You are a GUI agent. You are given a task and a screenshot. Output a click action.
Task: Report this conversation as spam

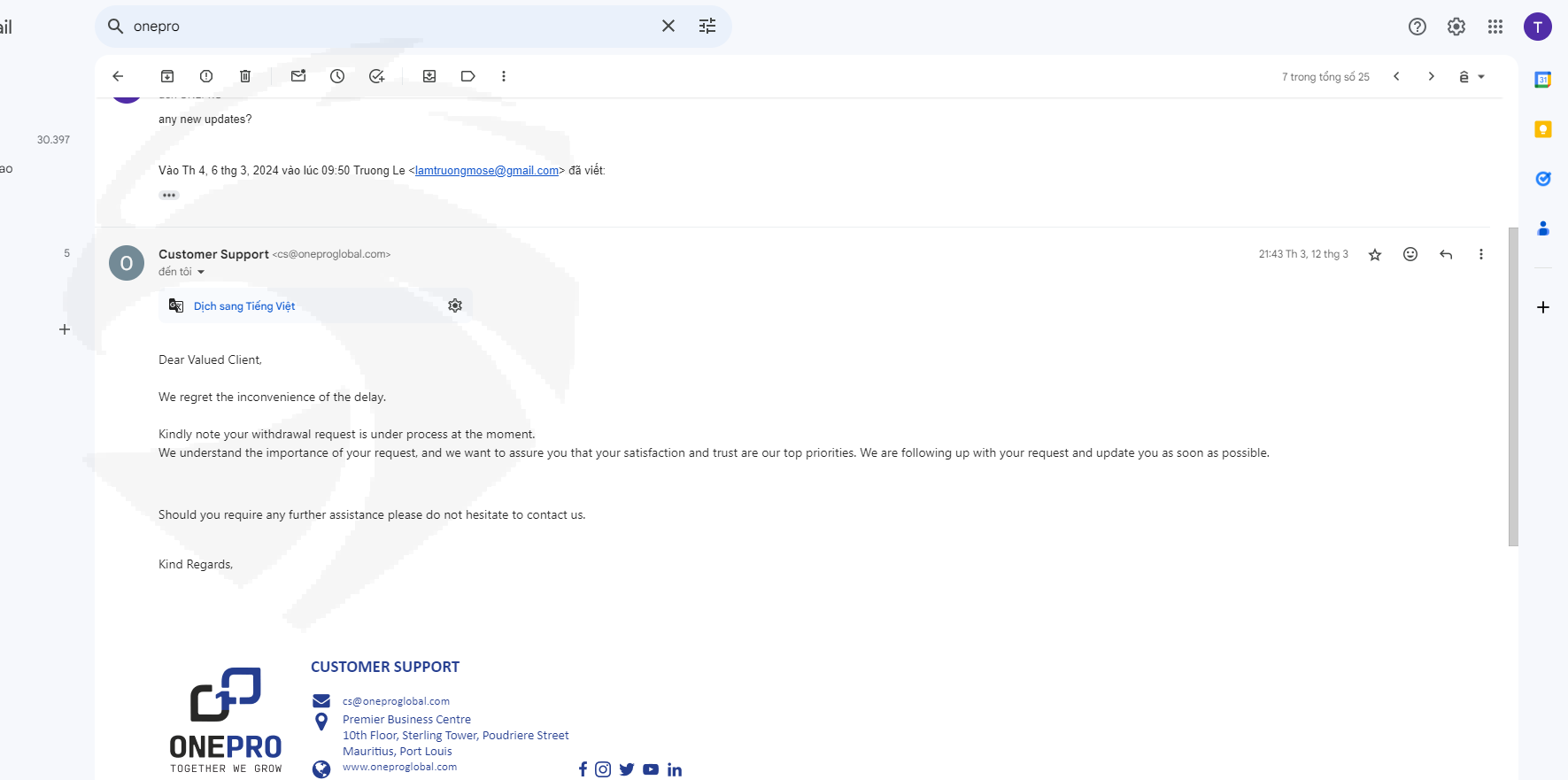tap(206, 76)
